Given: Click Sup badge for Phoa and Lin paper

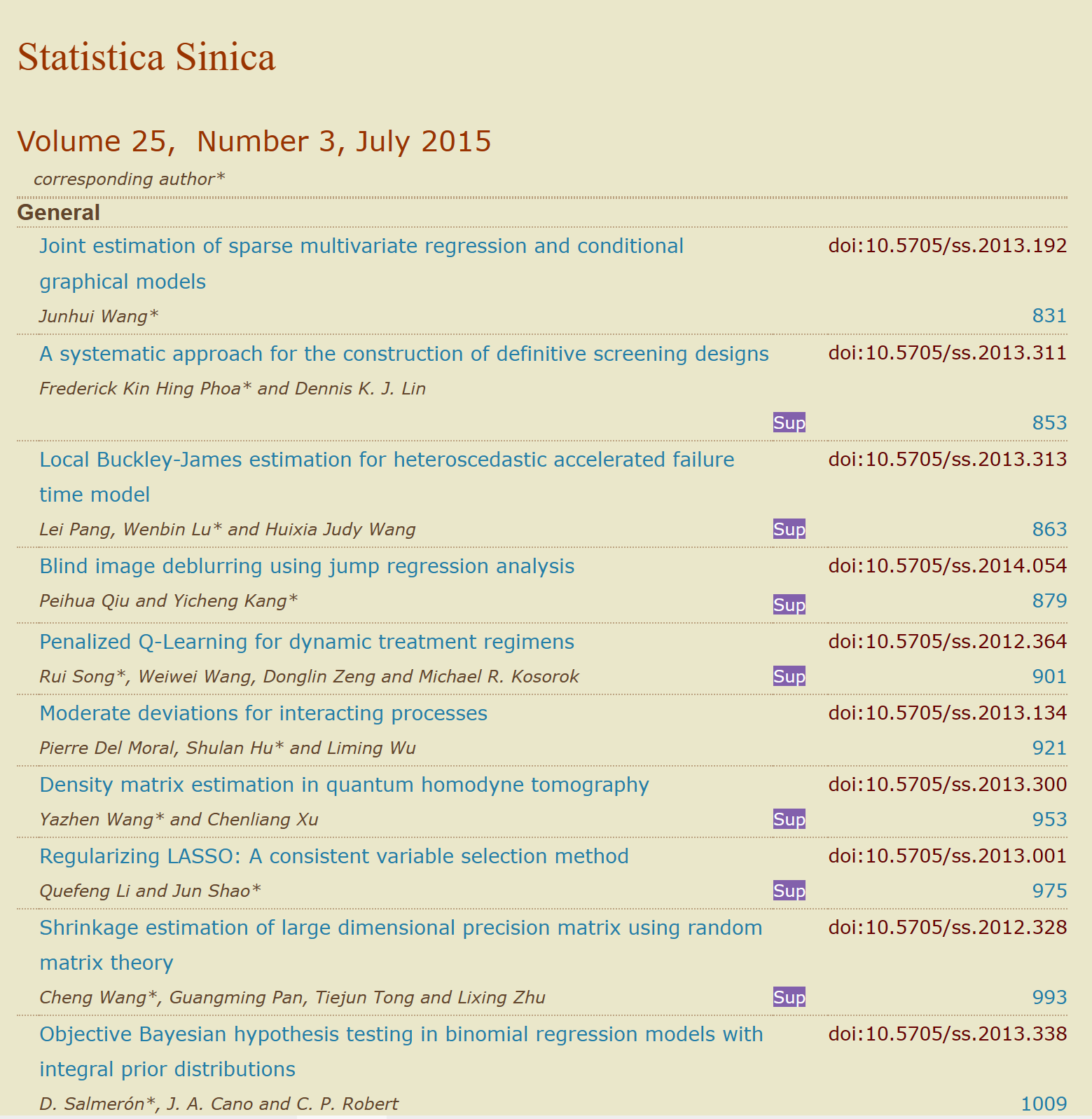Looking at the screenshot, I should [789, 423].
